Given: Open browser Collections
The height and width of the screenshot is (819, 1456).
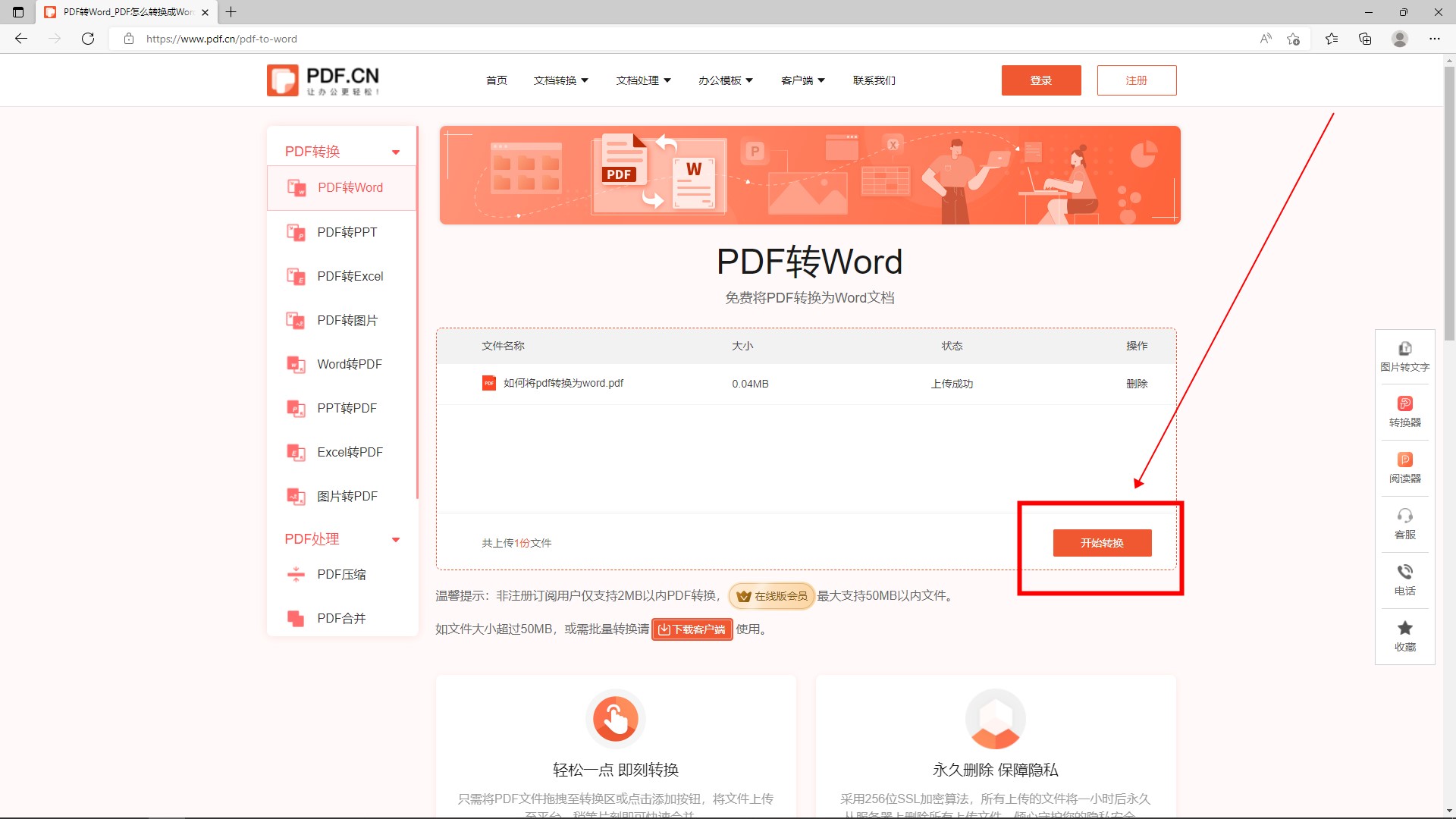Looking at the screenshot, I should coord(1365,39).
